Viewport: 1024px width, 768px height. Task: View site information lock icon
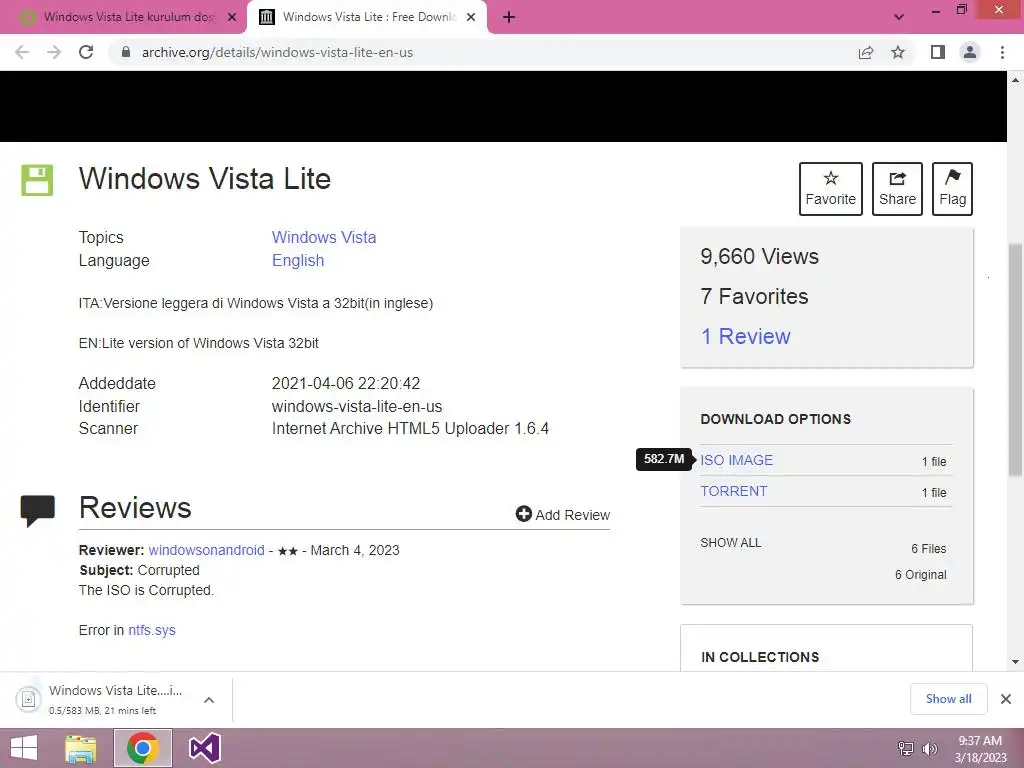point(126,52)
